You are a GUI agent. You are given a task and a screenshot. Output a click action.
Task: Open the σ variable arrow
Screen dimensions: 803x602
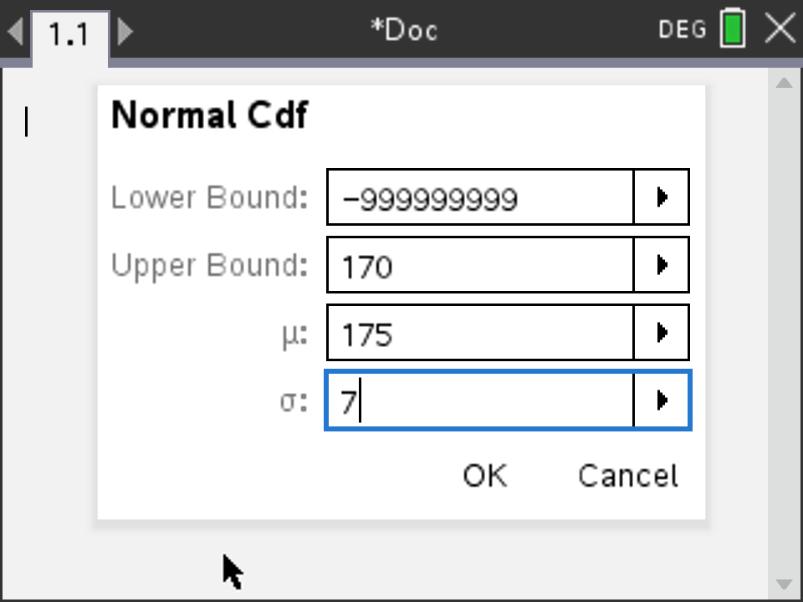661,401
